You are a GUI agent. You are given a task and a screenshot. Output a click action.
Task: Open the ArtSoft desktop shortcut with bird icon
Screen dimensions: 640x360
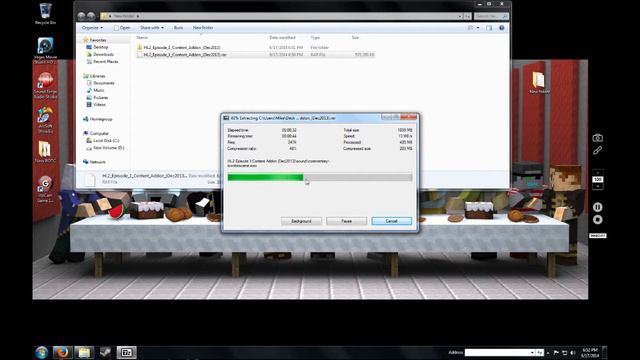[45, 120]
